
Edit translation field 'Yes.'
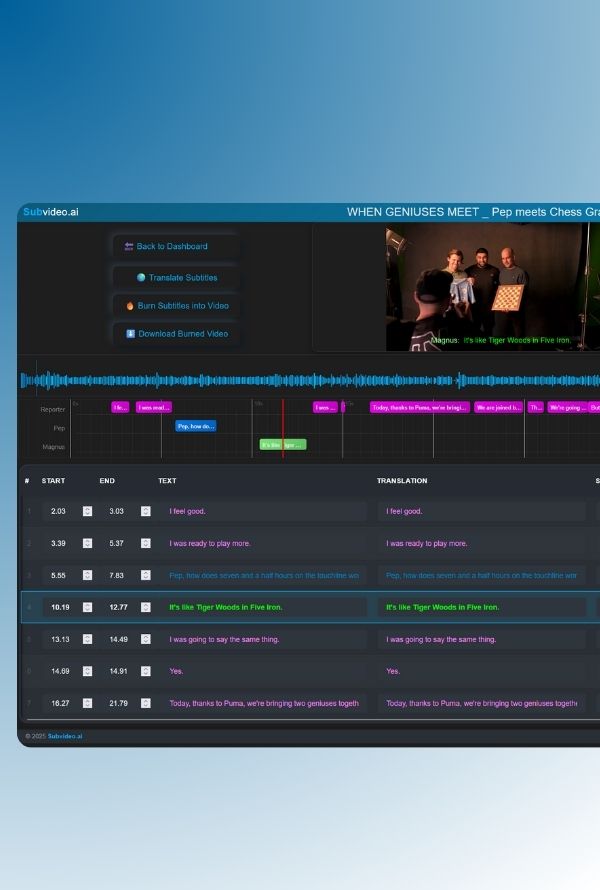[x=481, y=671]
